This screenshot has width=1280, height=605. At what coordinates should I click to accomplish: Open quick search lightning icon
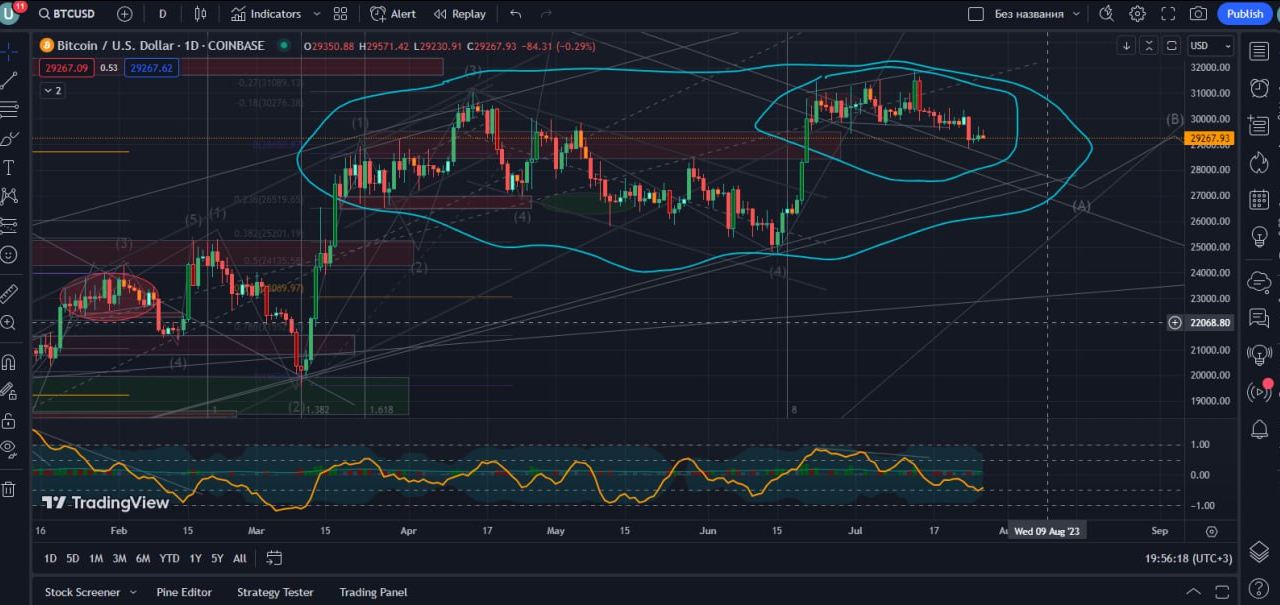pyautogui.click(x=1106, y=14)
